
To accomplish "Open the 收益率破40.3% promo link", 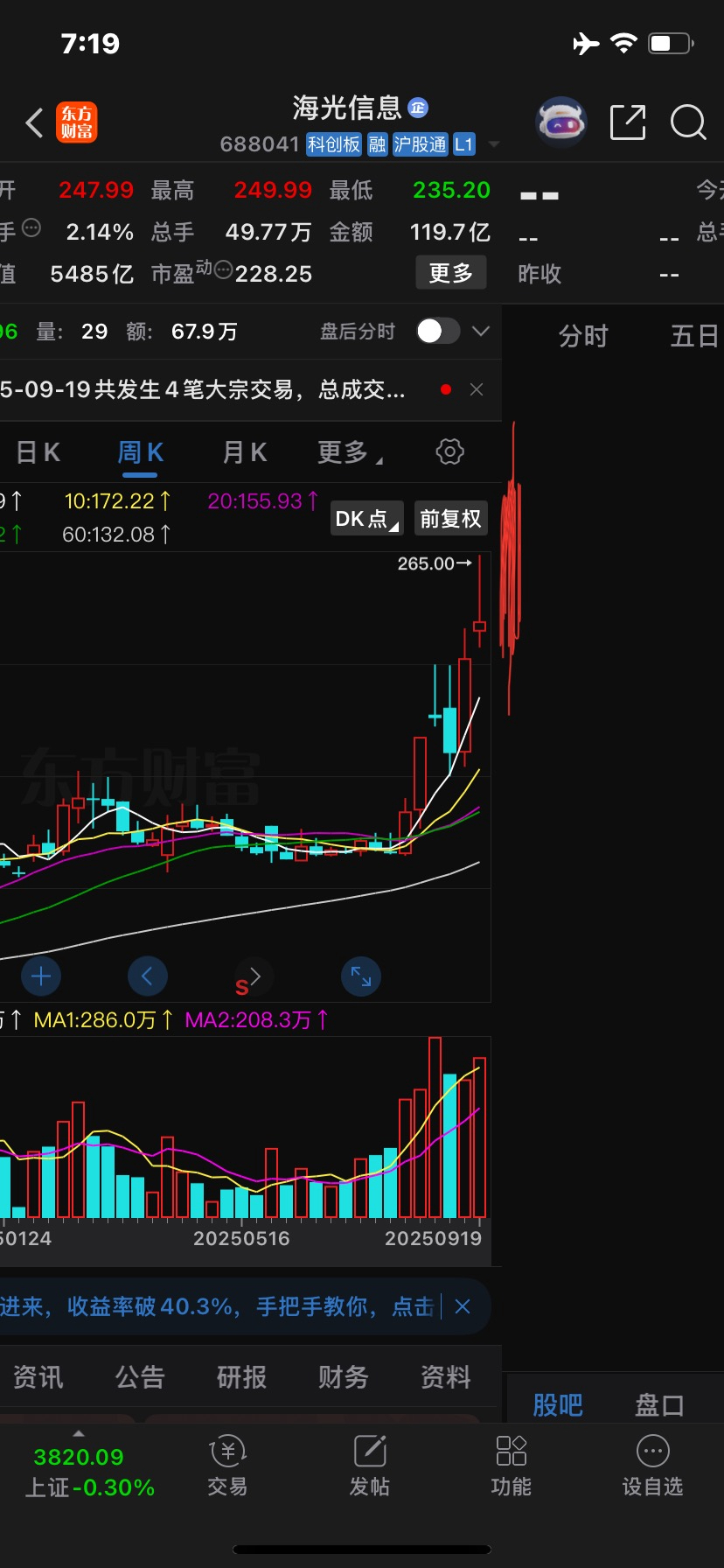I will tap(217, 1306).
